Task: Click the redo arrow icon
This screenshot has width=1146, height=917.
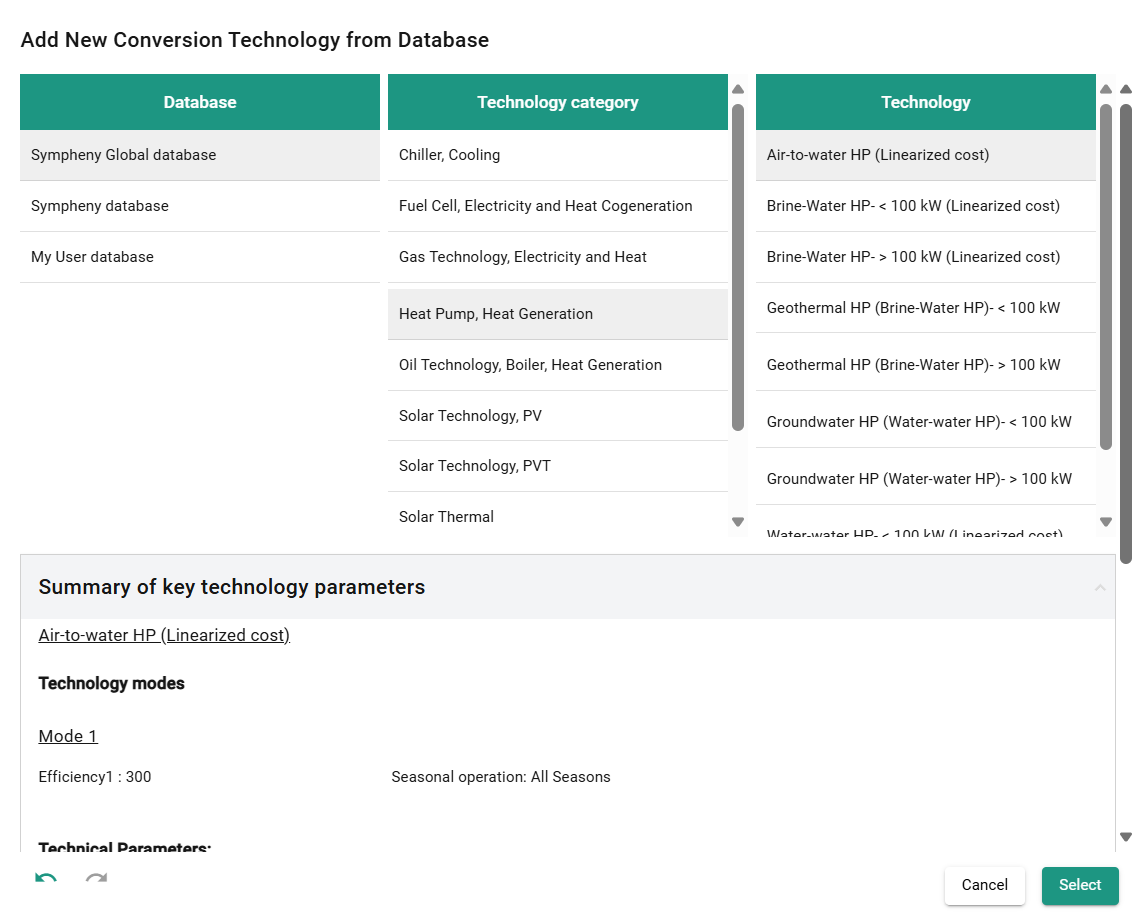Action: (x=96, y=880)
